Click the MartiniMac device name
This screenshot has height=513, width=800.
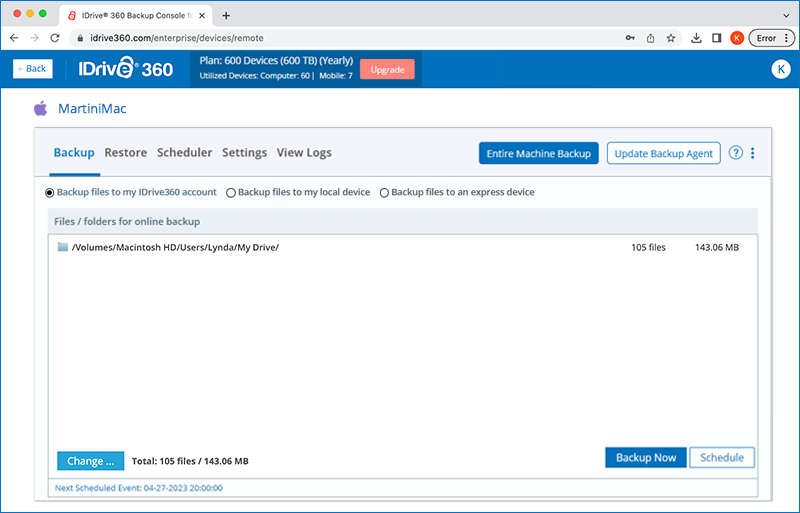click(x=92, y=109)
